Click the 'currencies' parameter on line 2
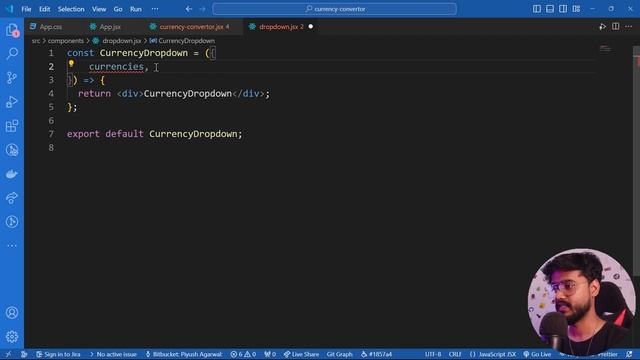Viewport: 640px width, 360px height. pos(116,67)
